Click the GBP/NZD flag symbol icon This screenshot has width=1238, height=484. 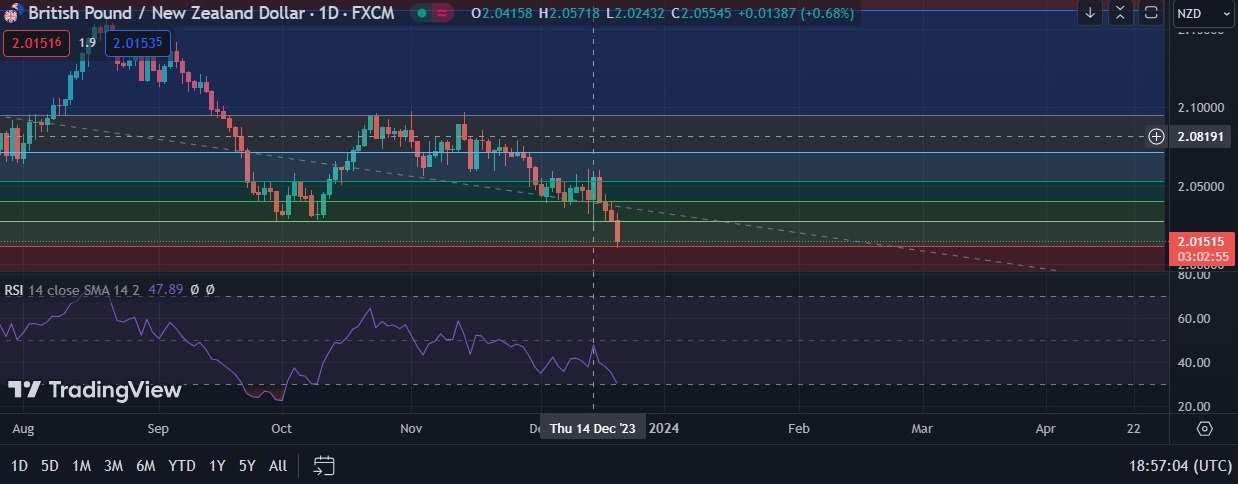[x=14, y=14]
